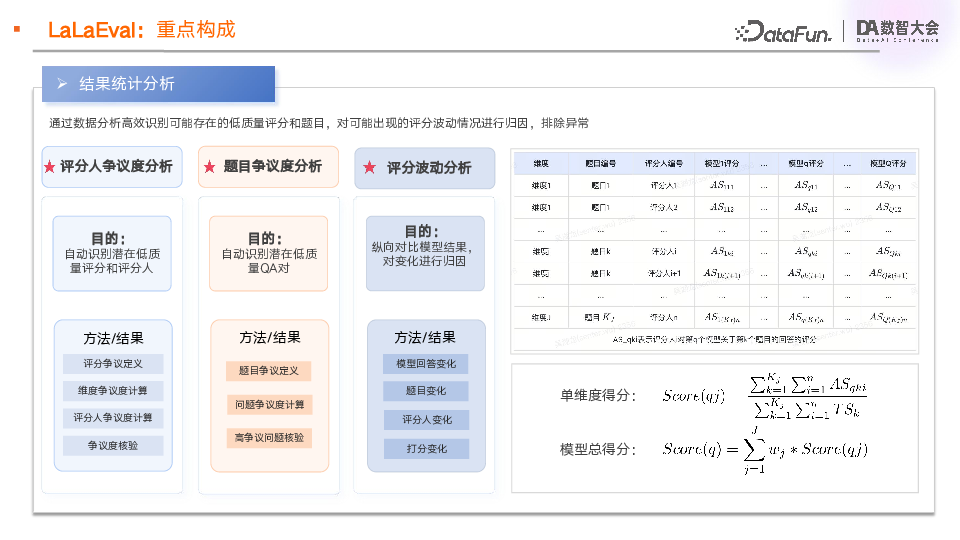Click the purpose box 自动识别潜在低质量评分和评分人
Screen dimensions: 960x540
point(112,253)
